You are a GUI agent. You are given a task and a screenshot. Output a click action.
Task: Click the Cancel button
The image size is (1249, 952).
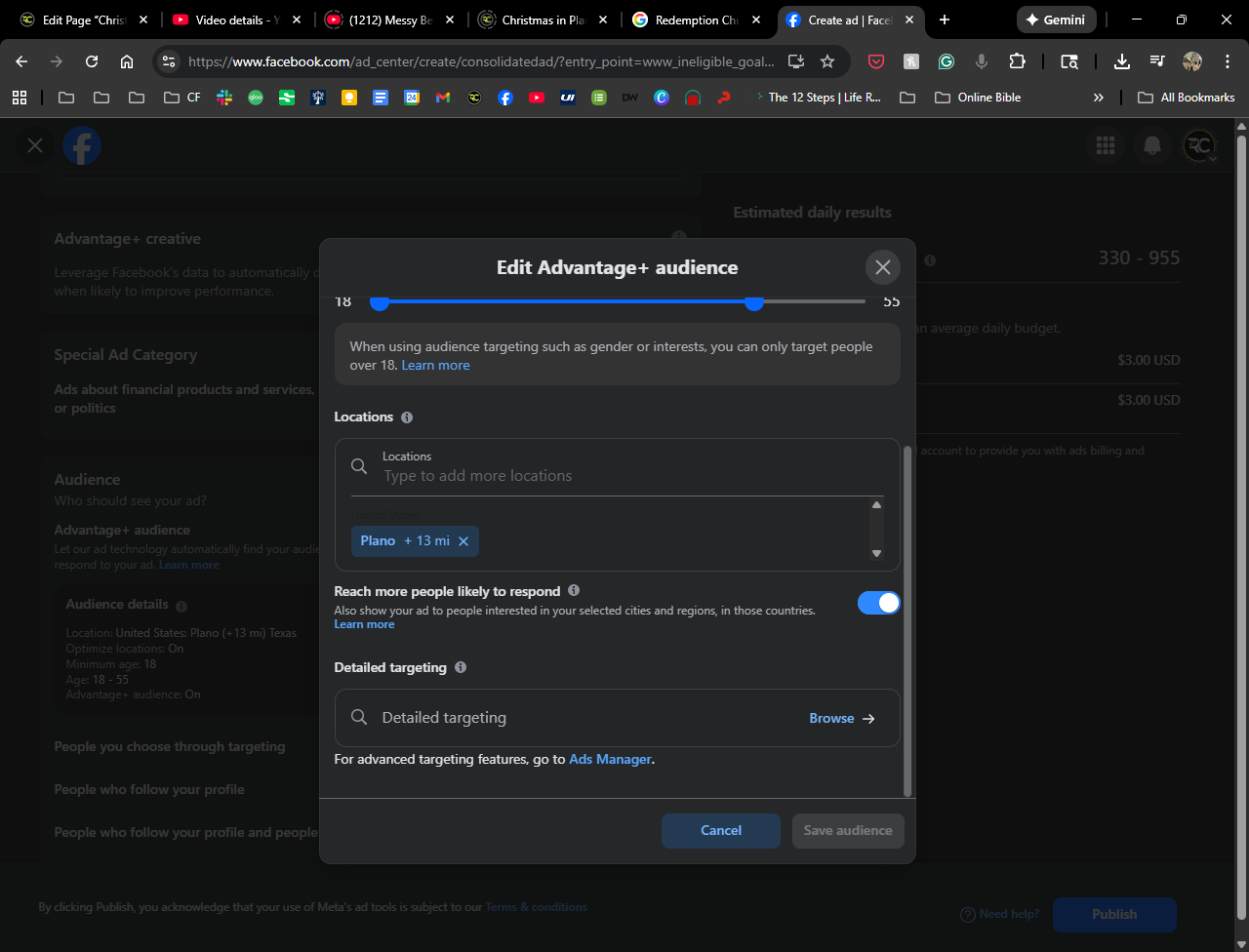click(x=720, y=831)
